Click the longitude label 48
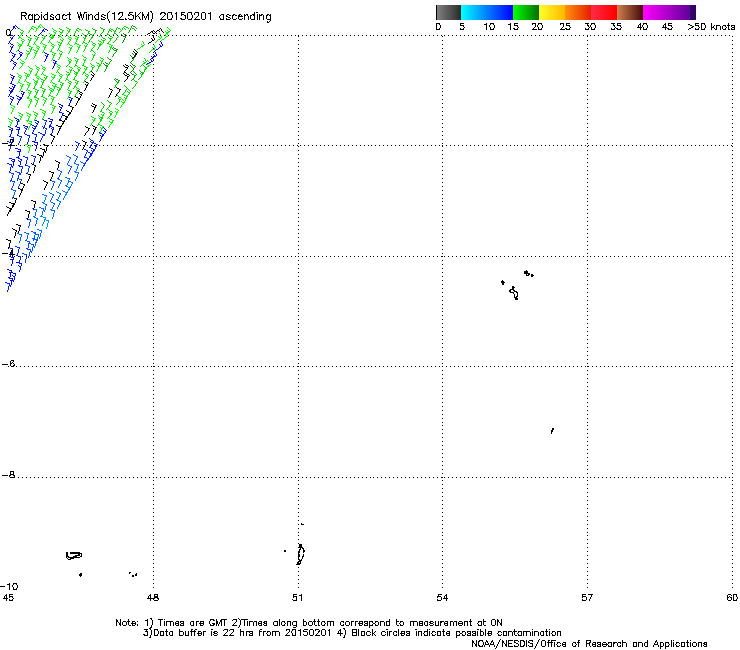This screenshot has height=650, width=740. [x=153, y=598]
